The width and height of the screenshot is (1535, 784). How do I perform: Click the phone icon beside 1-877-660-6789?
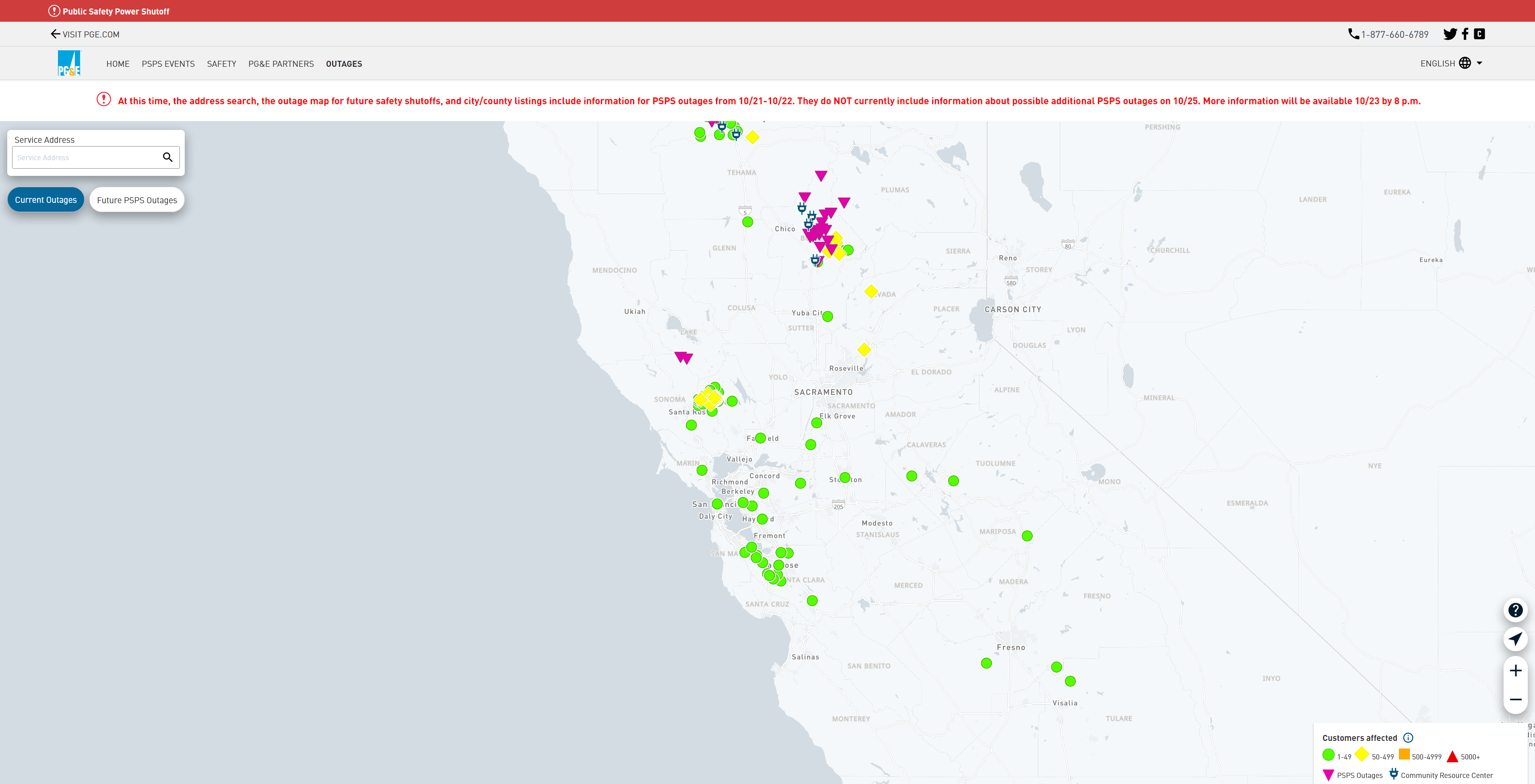pos(1354,34)
